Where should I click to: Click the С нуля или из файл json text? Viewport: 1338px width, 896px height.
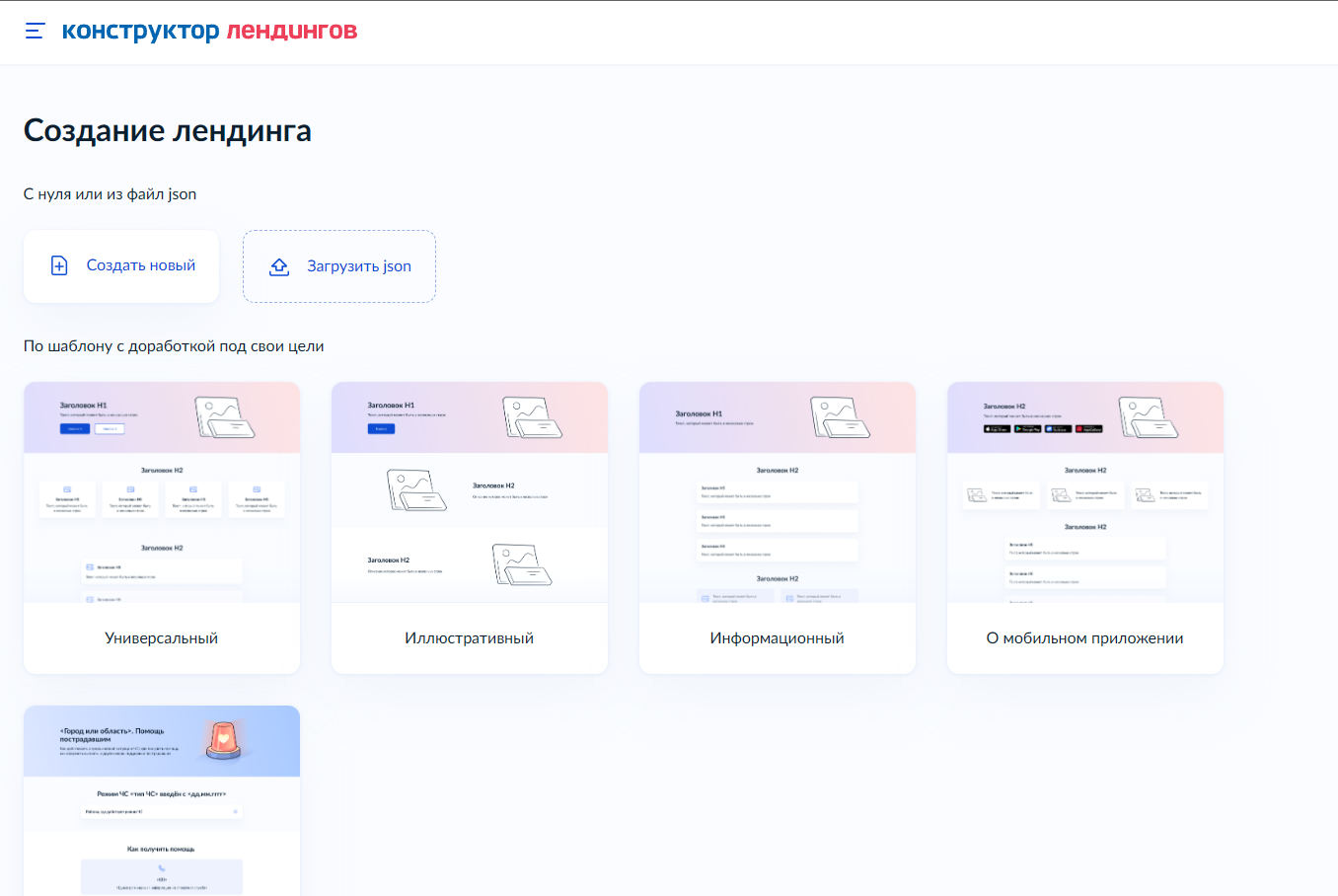111,194
